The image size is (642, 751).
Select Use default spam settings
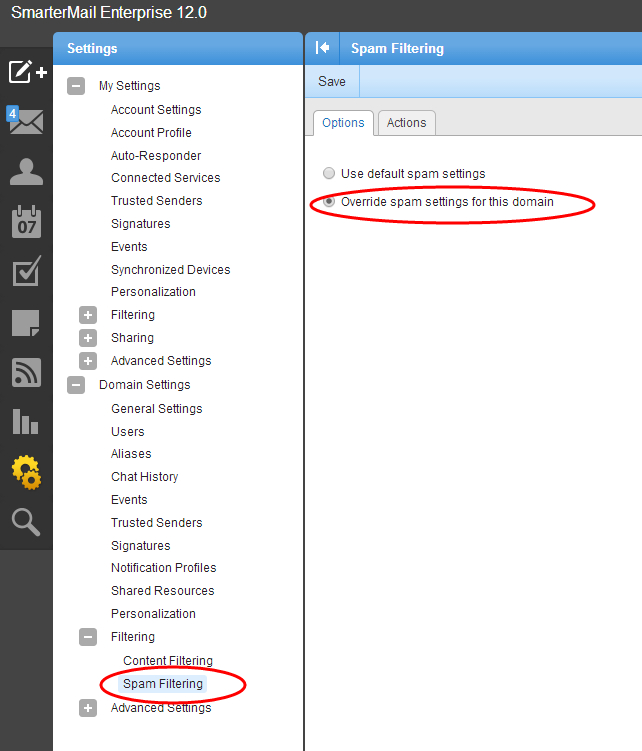329,174
